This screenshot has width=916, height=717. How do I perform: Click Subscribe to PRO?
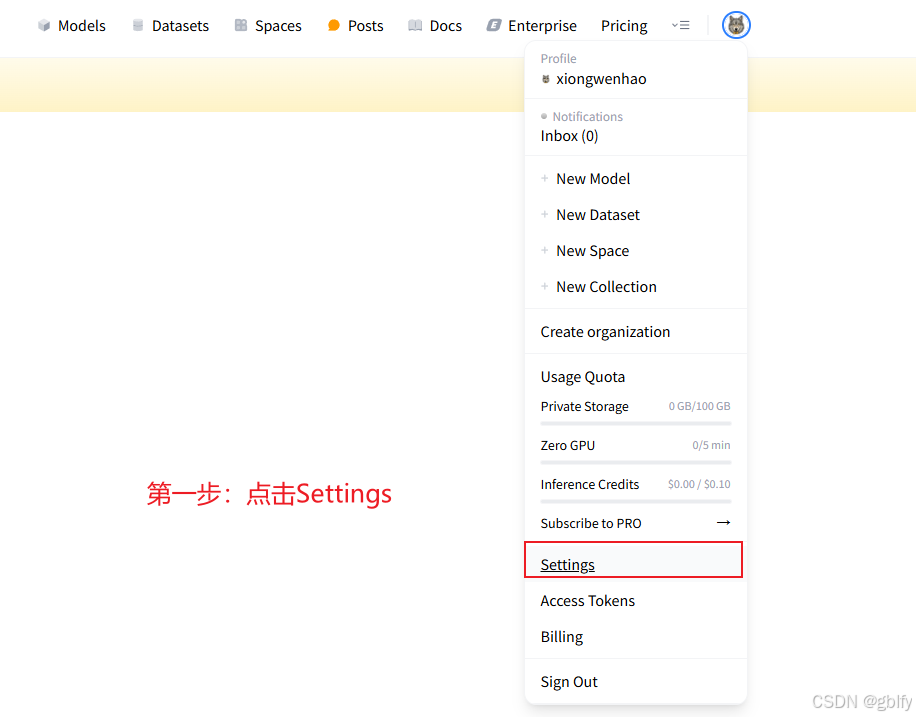(591, 523)
